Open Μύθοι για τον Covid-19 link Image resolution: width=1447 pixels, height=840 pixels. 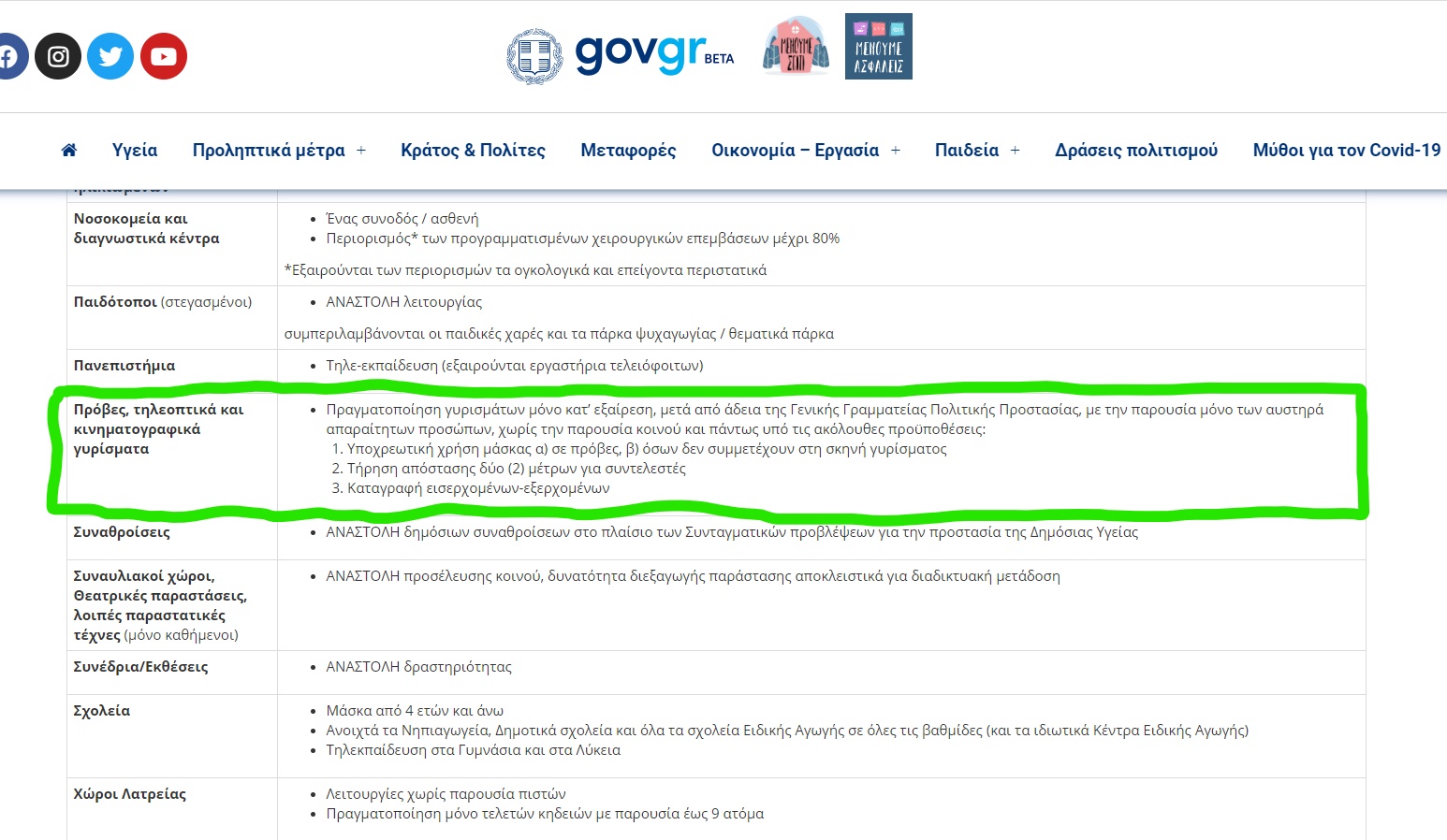(x=1346, y=151)
